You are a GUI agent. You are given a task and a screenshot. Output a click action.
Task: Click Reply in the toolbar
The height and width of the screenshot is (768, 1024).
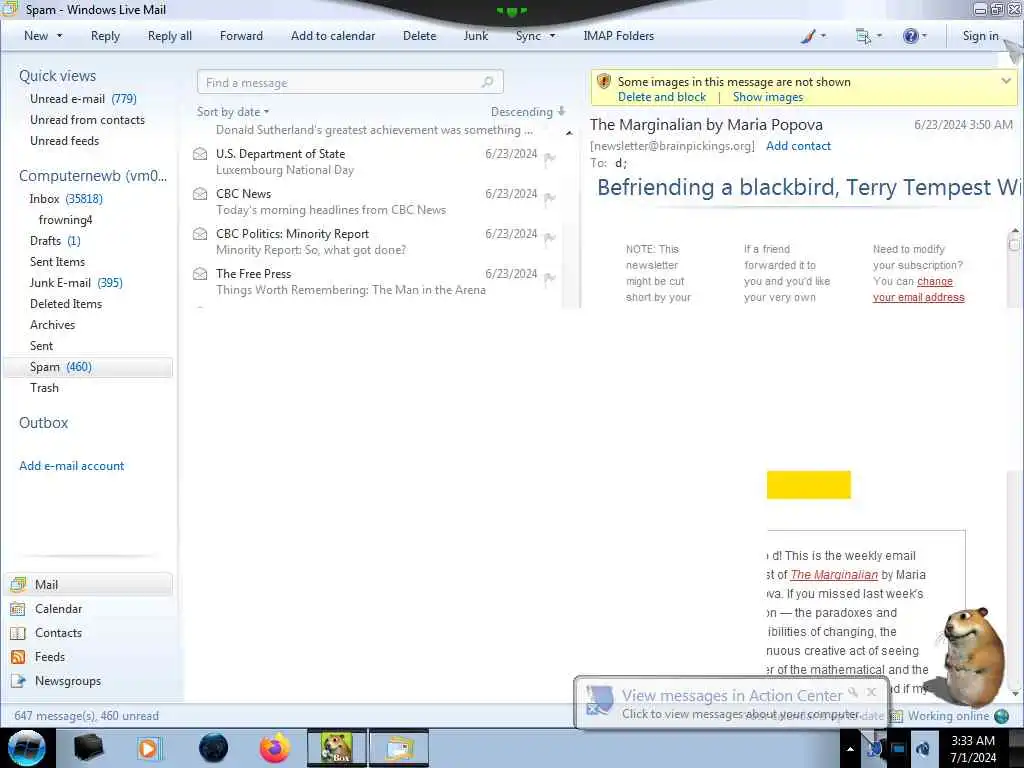(x=105, y=36)
